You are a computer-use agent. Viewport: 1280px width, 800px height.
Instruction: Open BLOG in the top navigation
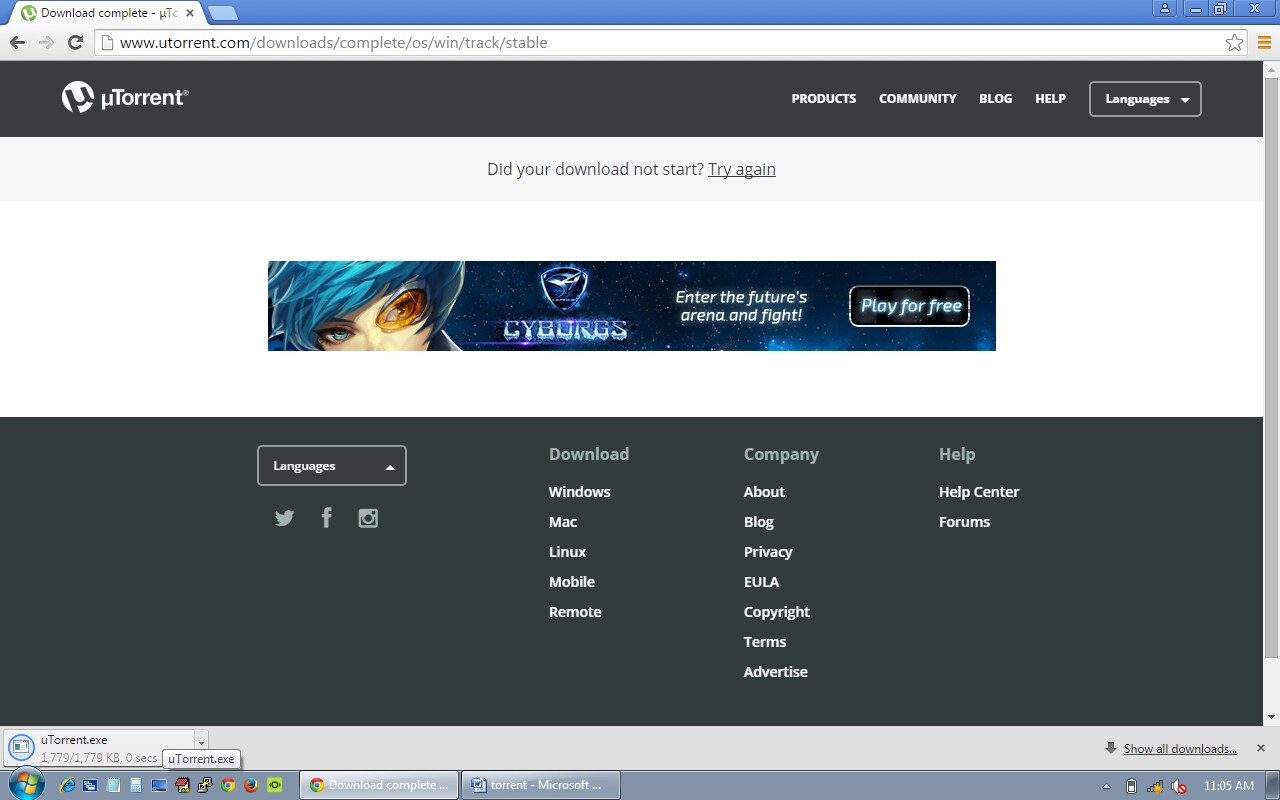996,99
